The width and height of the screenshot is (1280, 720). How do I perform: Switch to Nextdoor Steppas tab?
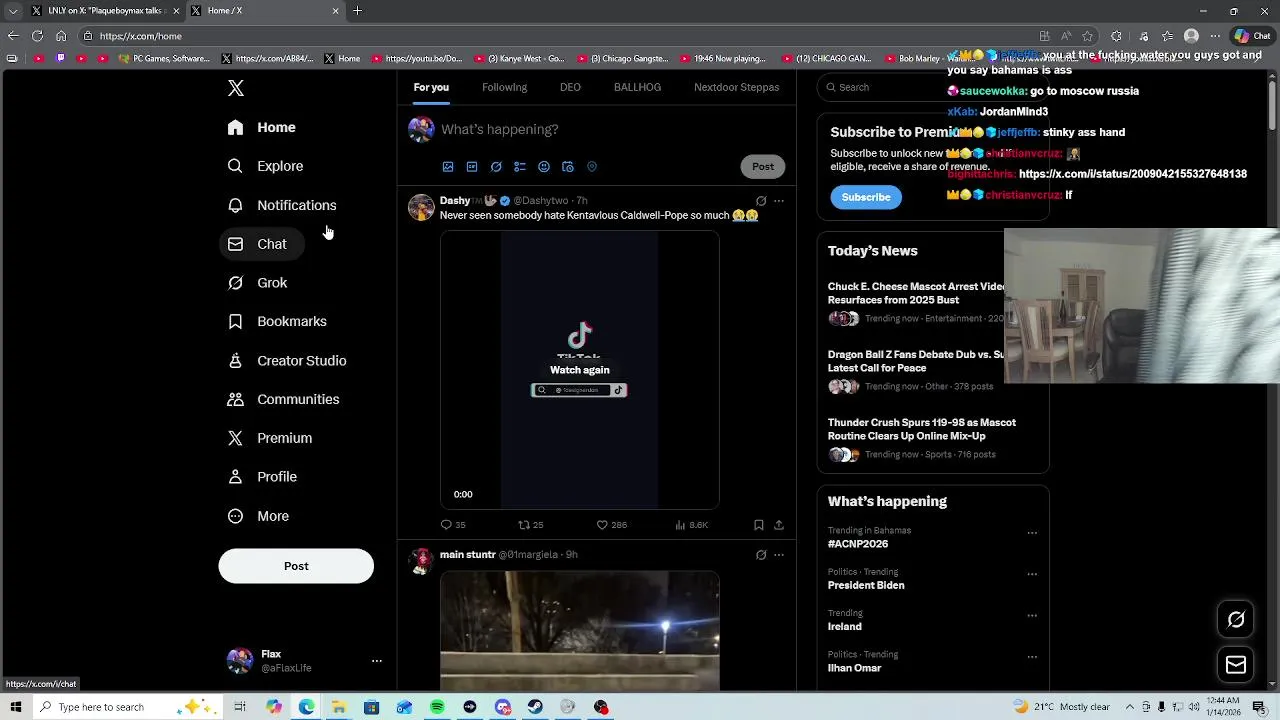pos(737,87)
